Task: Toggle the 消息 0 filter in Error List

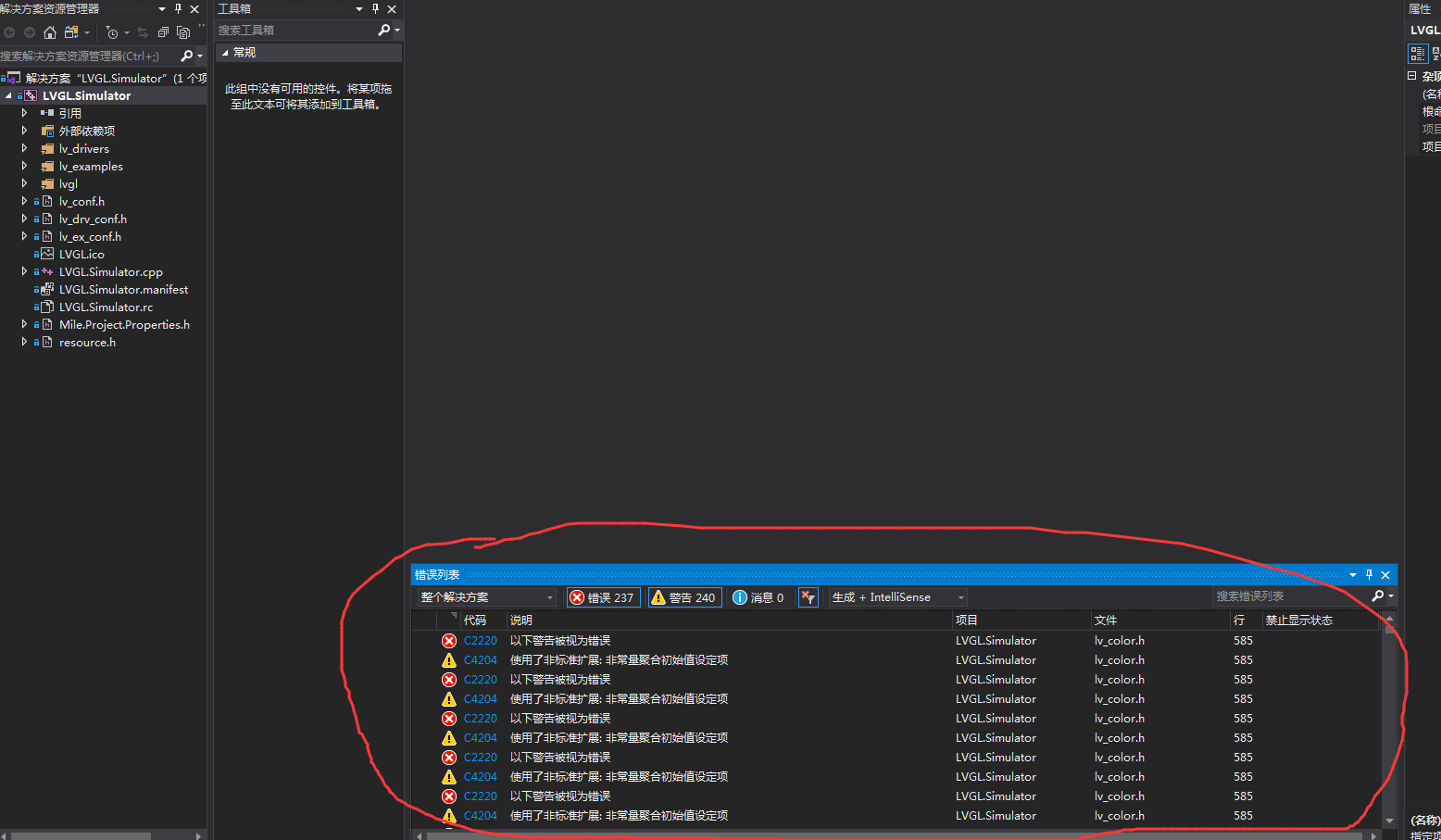Action: pos(758,597)
